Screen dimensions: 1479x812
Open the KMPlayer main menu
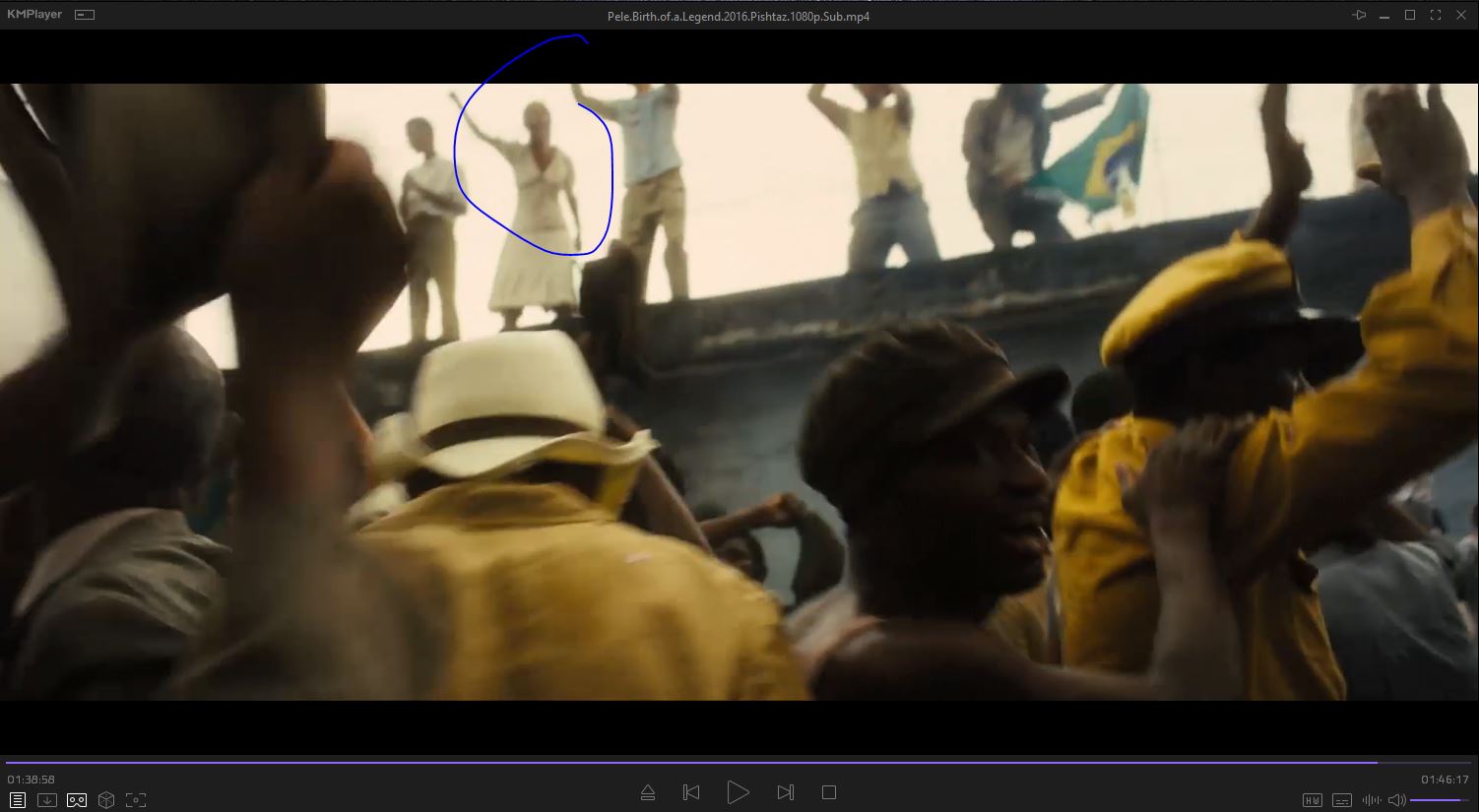click(34, 15)
